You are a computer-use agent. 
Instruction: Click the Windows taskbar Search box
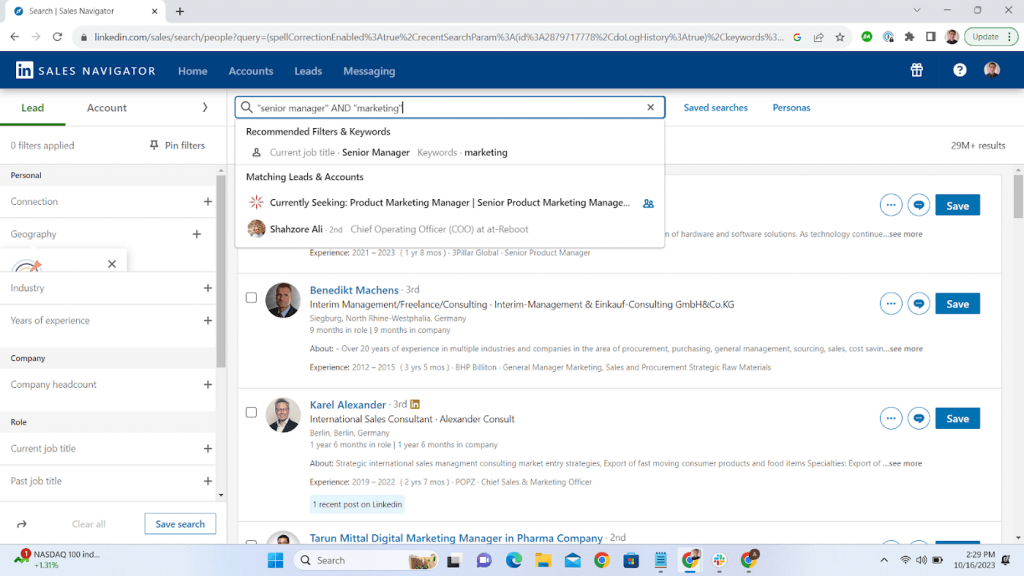[366, 560]
